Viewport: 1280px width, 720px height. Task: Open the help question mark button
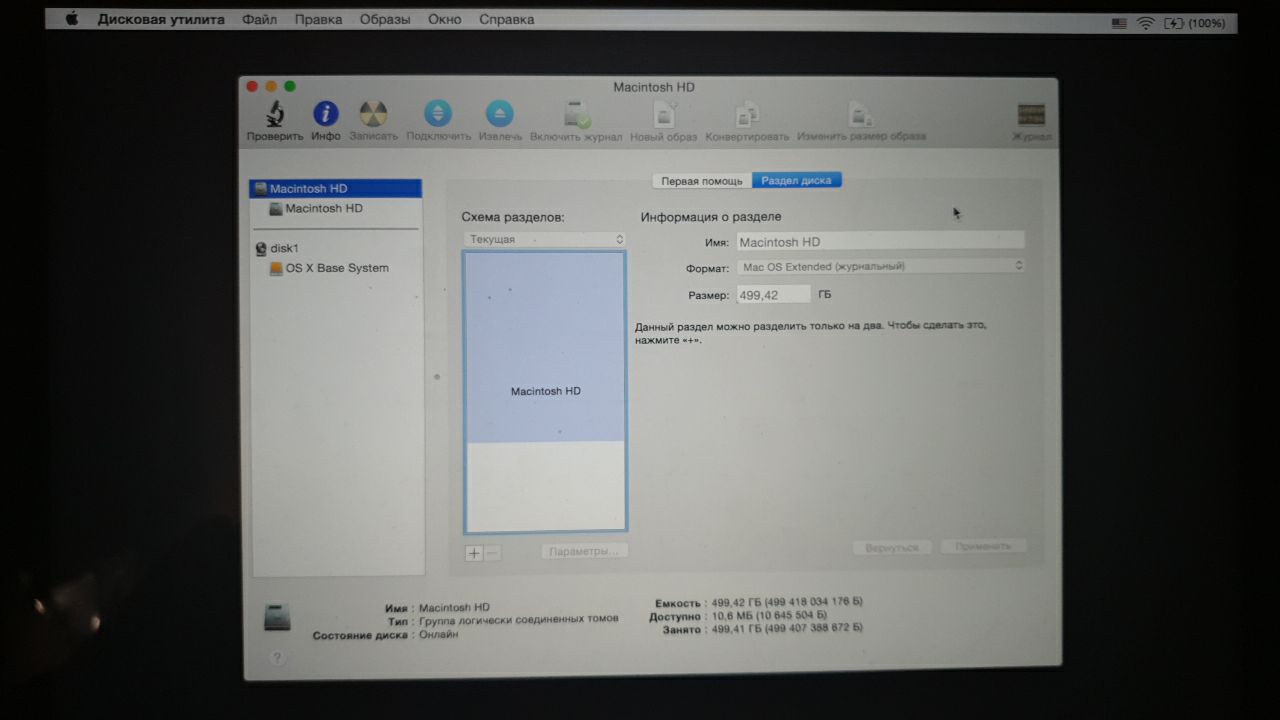(277, 658)
